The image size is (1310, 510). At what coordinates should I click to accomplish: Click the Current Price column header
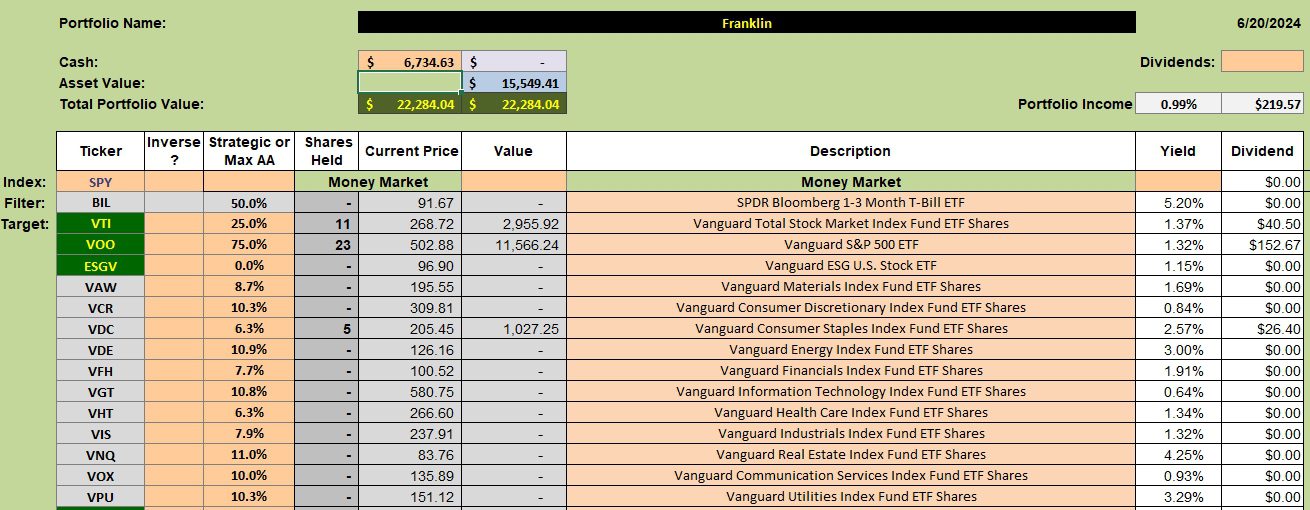click(x=410, y=151)
